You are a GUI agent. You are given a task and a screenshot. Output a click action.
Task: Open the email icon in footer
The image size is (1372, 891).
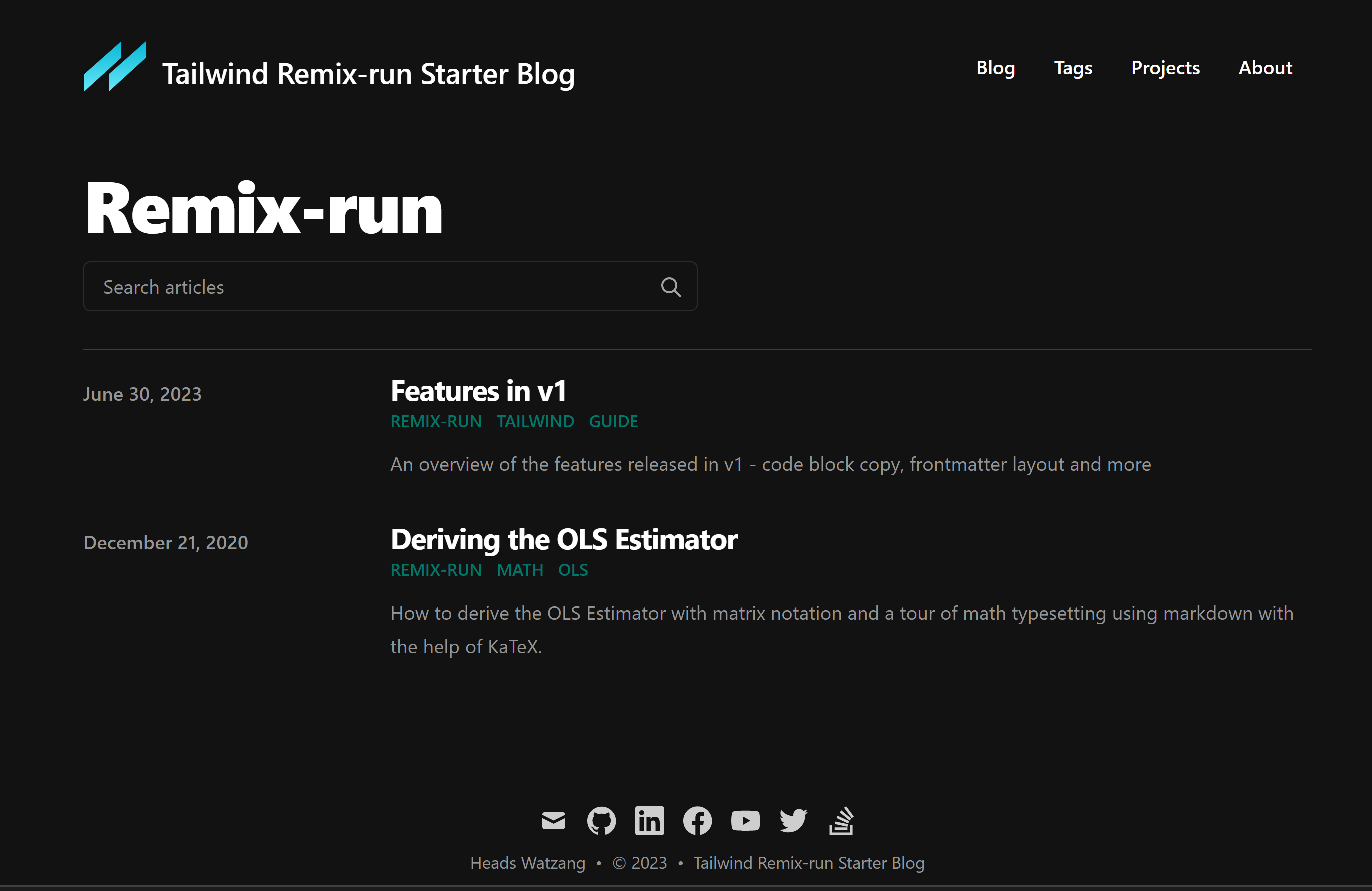pyautogui.click(x=553, y=820)
